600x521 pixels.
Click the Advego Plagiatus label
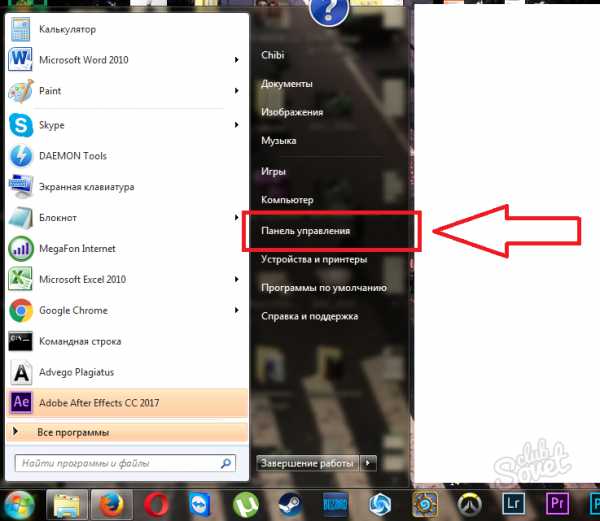point(76,372)
